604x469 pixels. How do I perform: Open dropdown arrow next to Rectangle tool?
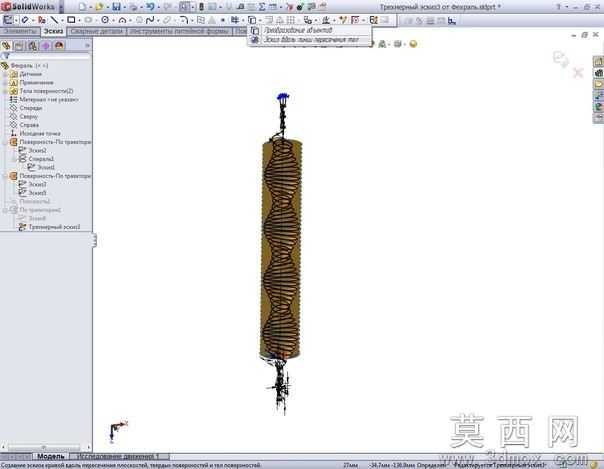click(x=79, y=20)
